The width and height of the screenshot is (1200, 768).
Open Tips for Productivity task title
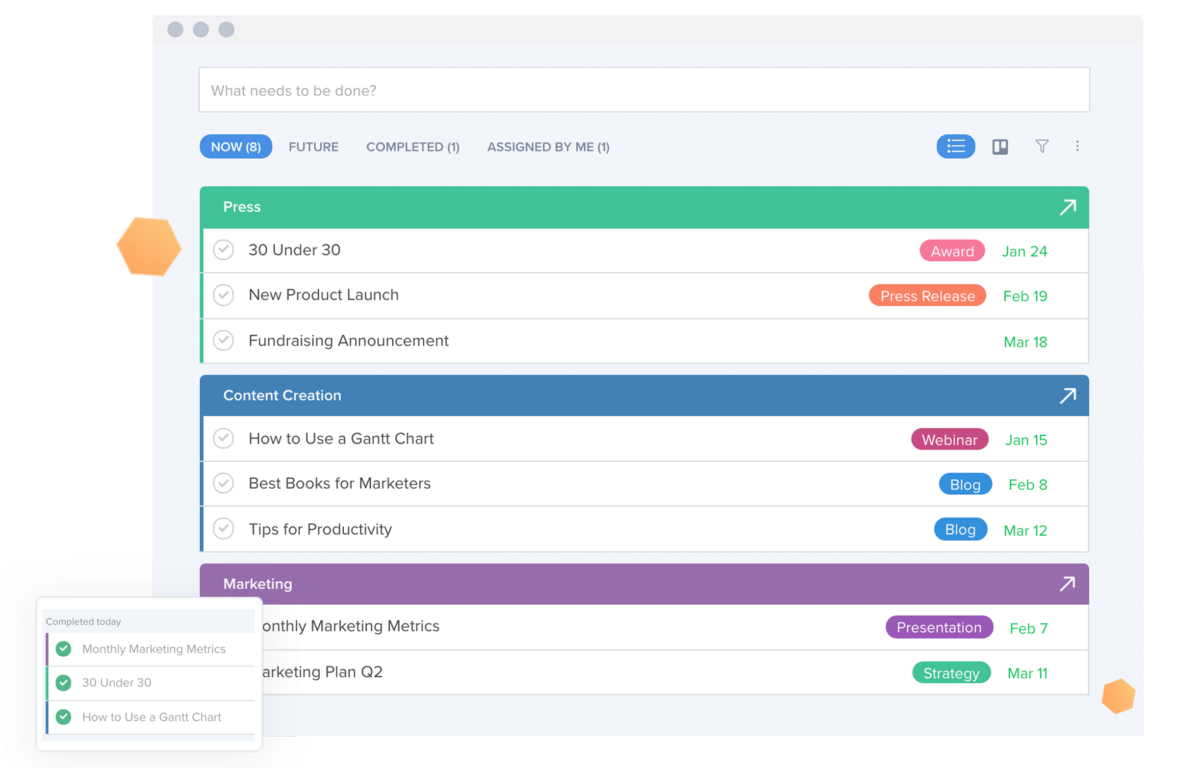pos(320,529)
